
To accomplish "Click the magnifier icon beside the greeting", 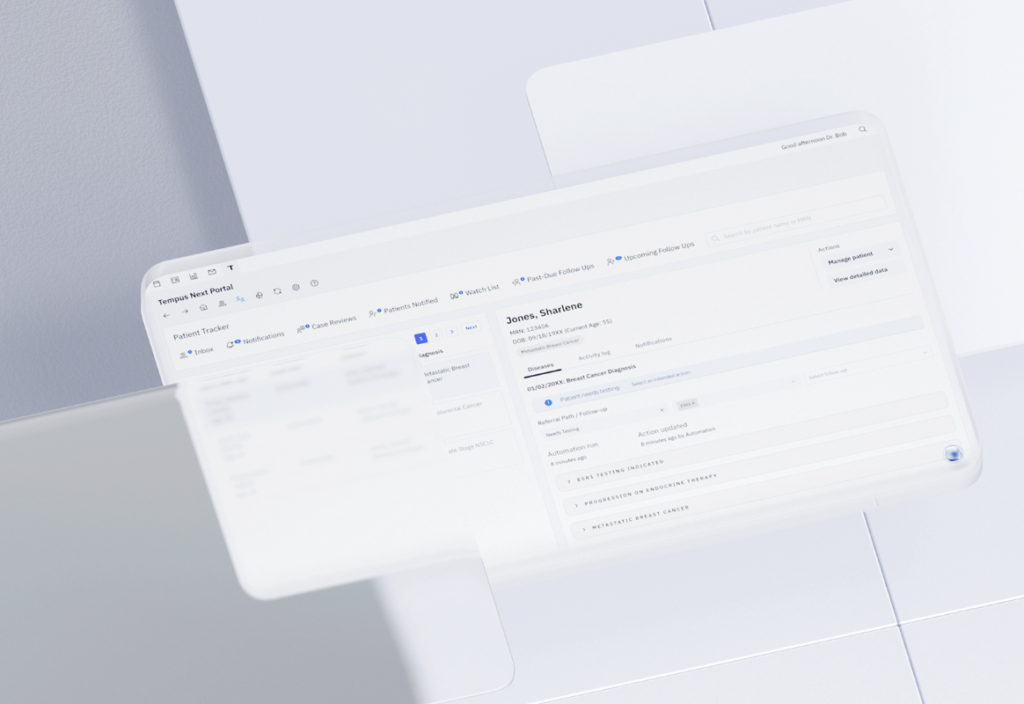I will (x=863, y=129).
